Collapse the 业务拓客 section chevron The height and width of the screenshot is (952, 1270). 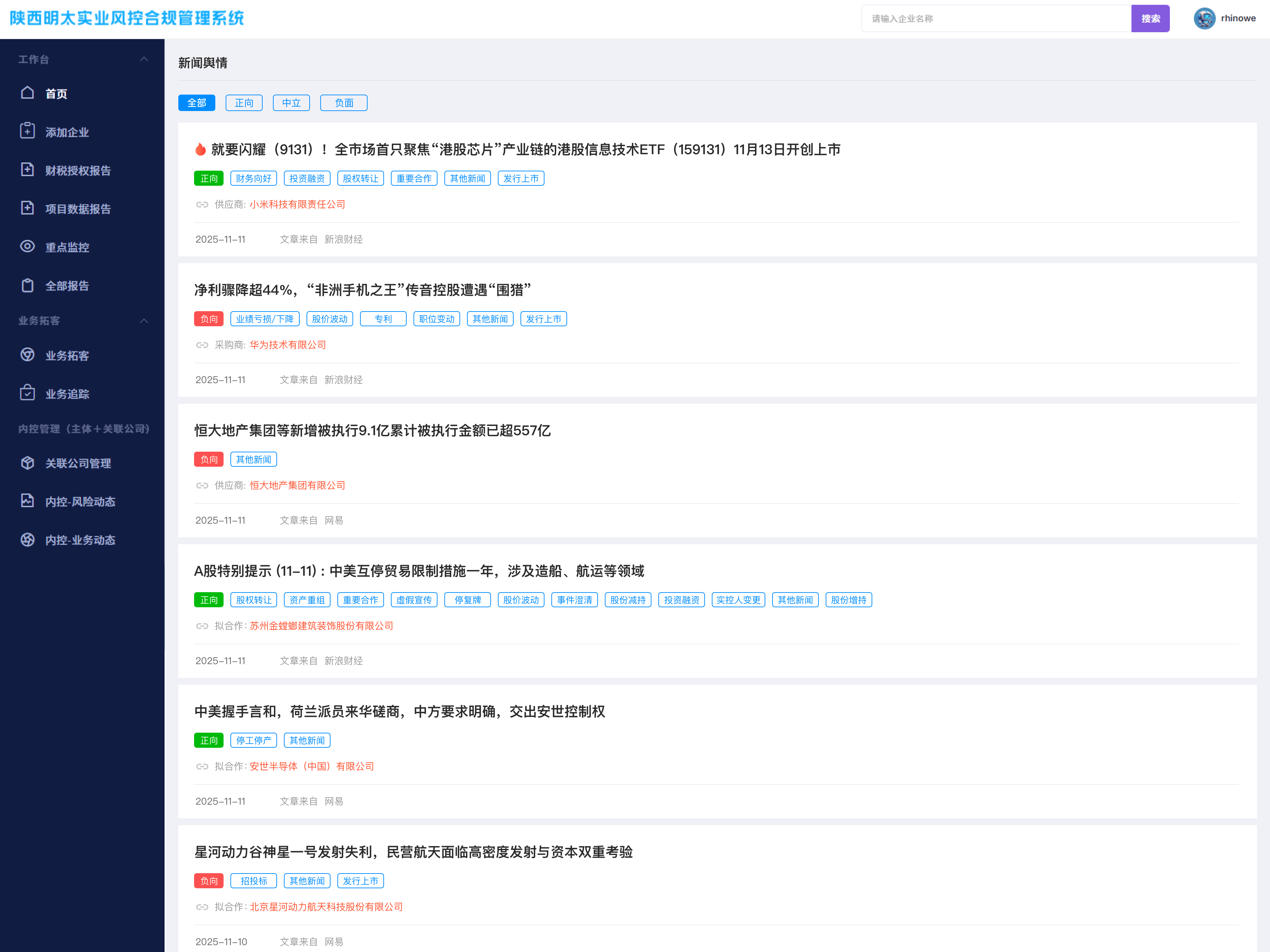click(144, 320)
